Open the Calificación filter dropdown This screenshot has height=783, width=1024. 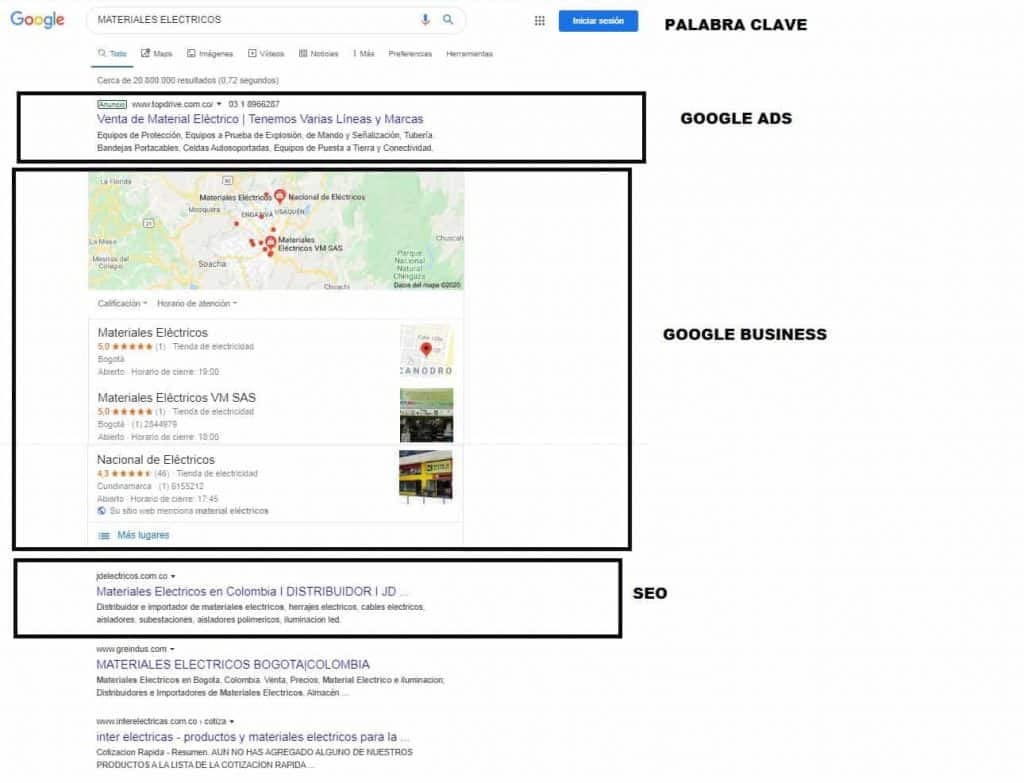click(x=122, y=303)
